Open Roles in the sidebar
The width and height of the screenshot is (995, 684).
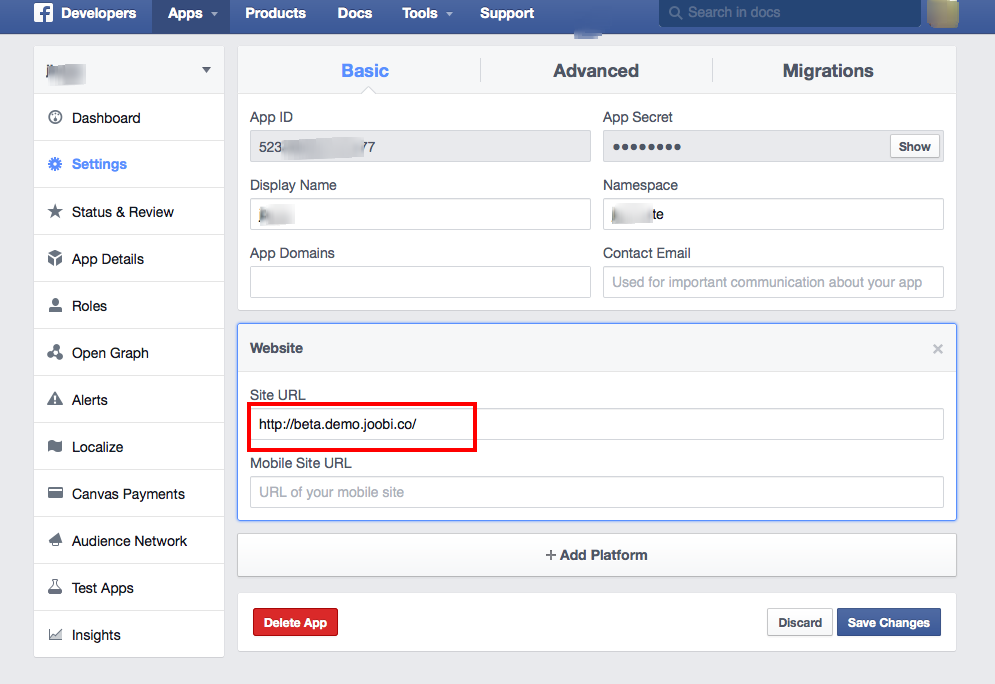129,305
